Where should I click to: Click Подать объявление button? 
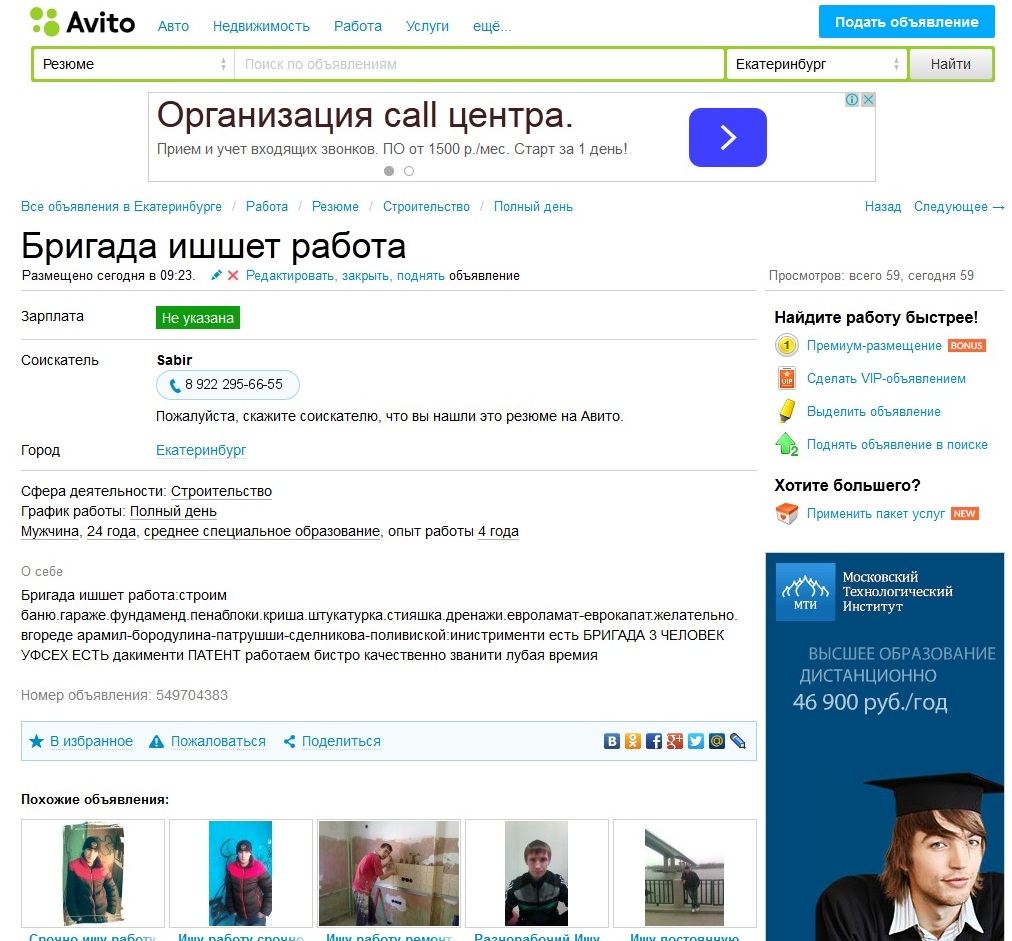[x=907, y=22]
